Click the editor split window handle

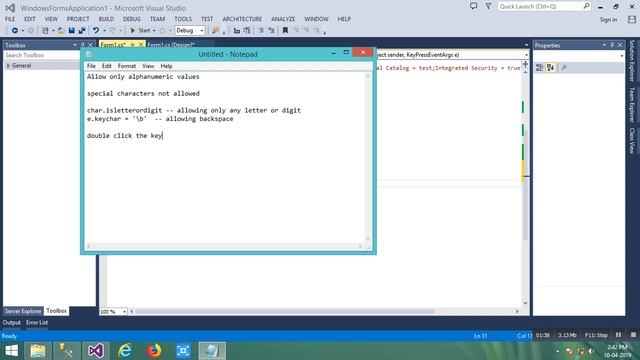coord(525,64)
